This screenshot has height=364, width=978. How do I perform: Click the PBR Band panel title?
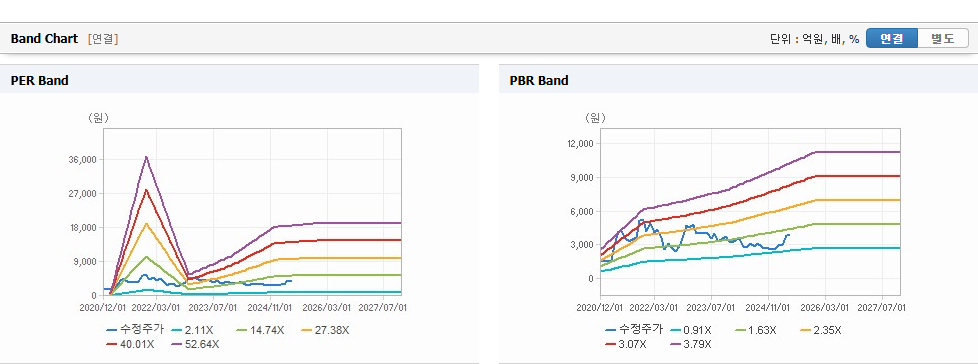tap(539, 80)
